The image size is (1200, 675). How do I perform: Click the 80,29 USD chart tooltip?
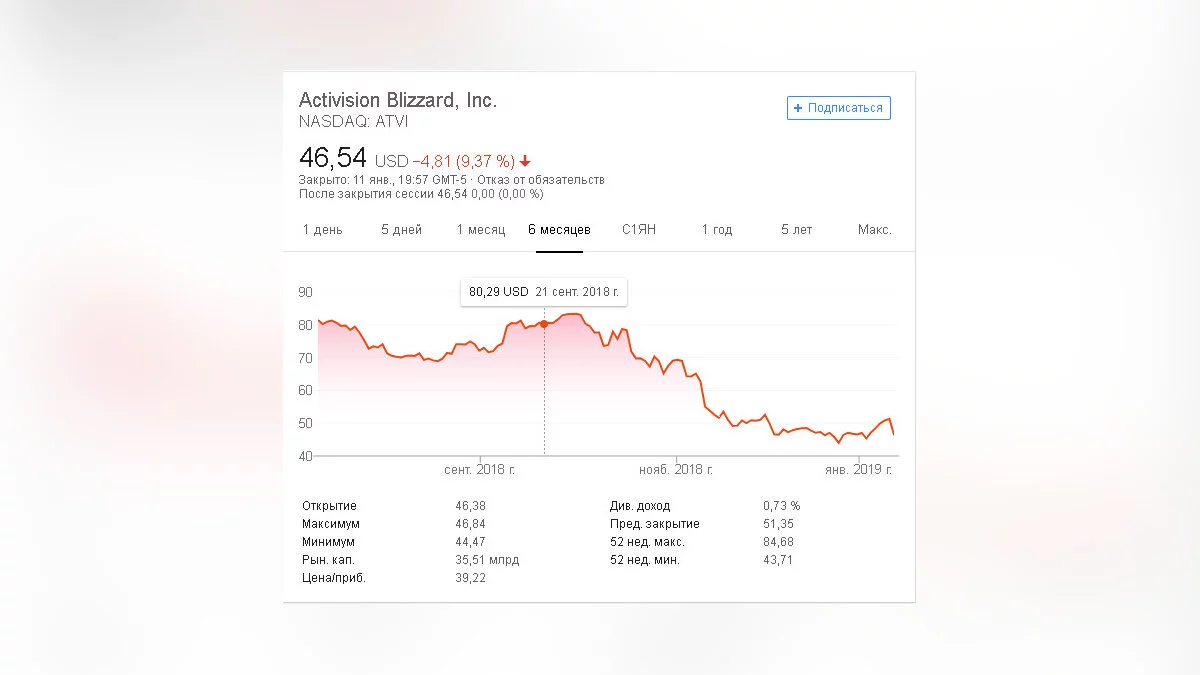[x=544, y=292]
